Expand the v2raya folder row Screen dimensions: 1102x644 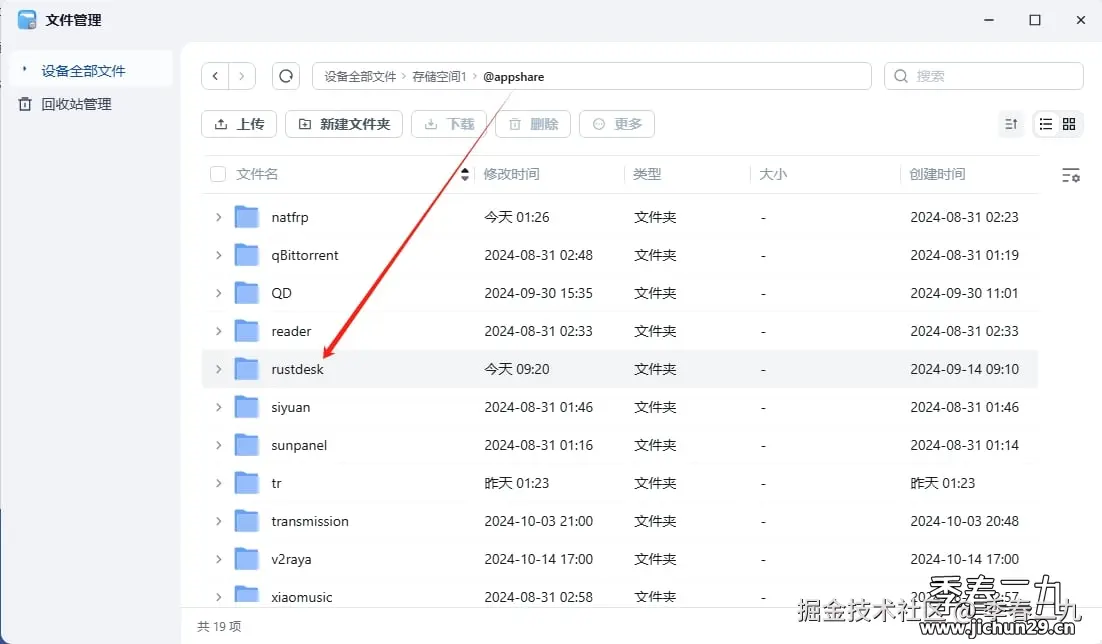tap(219, 559)
